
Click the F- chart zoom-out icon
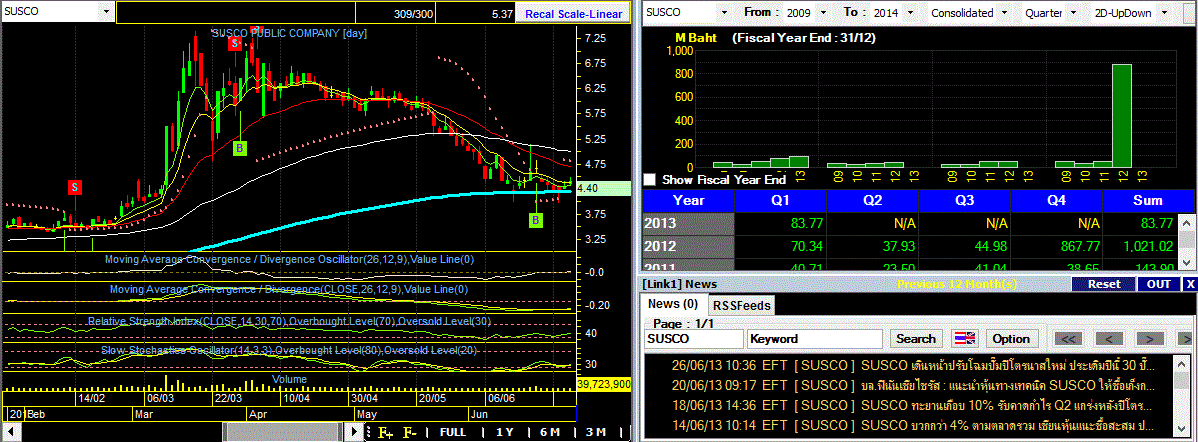[x=410, y=432]
